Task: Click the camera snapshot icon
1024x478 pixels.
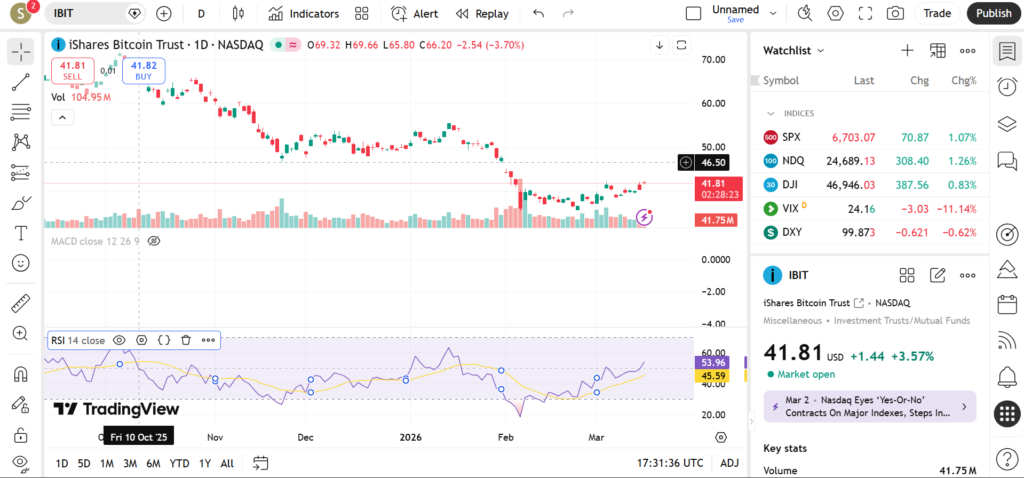Action: pos(896,14)
